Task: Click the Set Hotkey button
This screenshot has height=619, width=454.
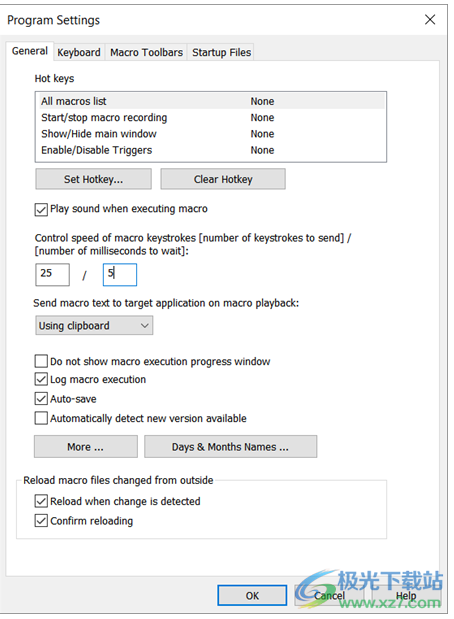Action: pyautogui.click(x=94, y=179)
